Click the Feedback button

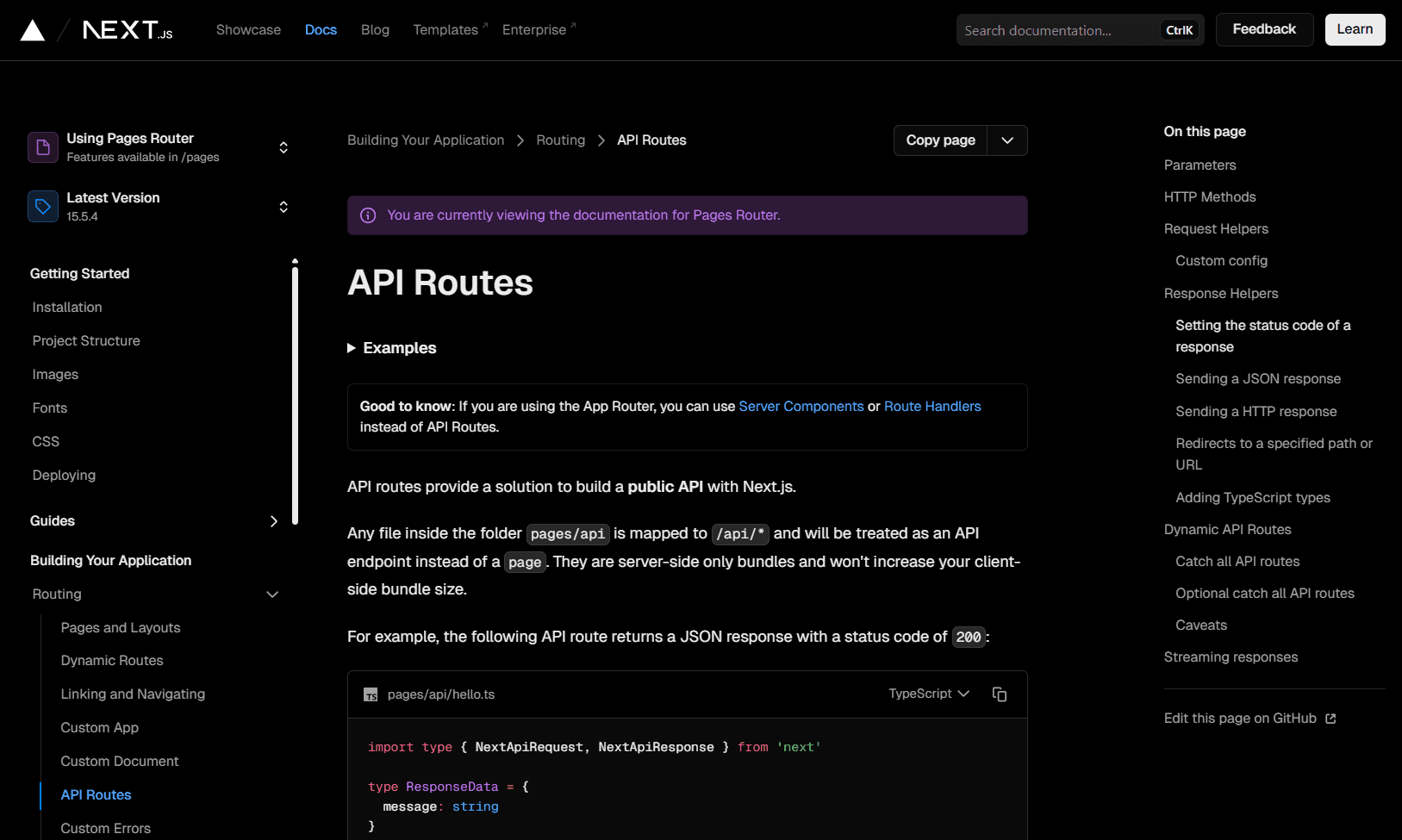(x=1264, y=29)
